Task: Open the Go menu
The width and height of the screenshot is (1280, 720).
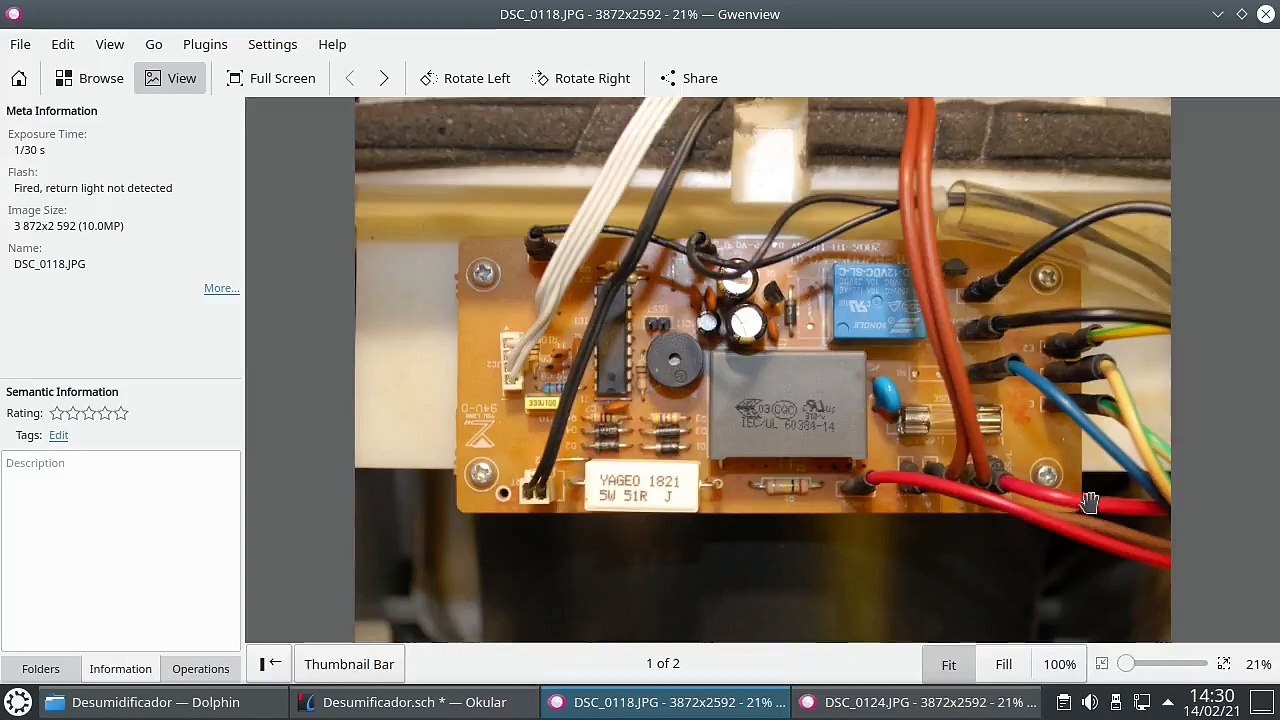Action: click(x=154, y=44)
